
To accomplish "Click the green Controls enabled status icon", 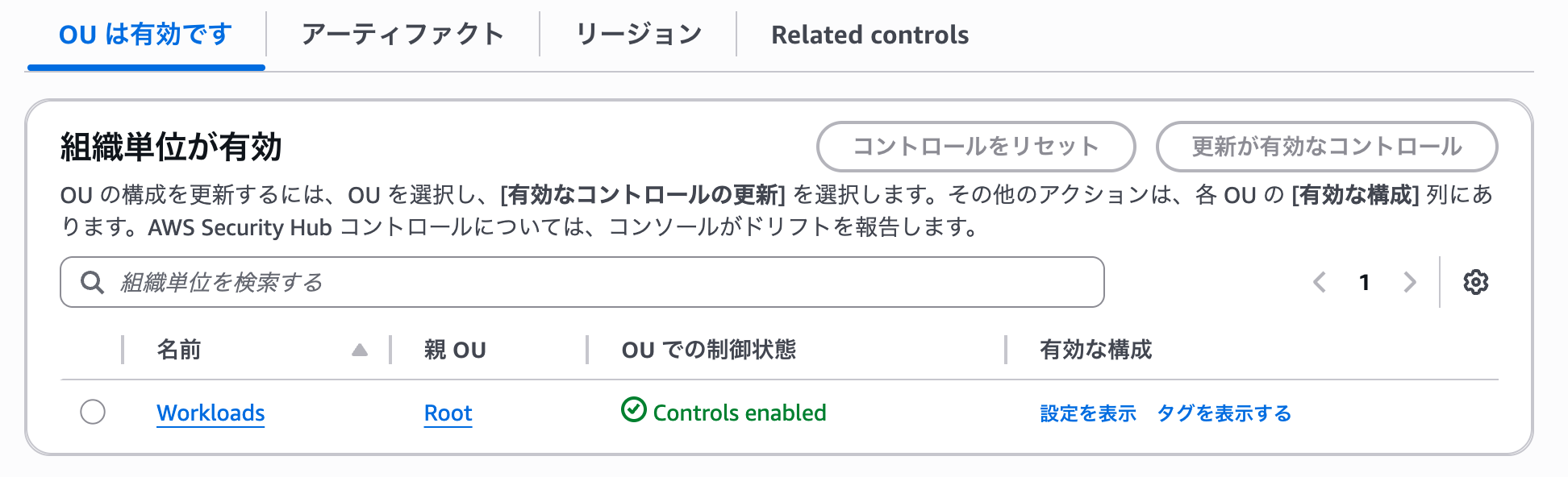I will click(x=632, y=412).
